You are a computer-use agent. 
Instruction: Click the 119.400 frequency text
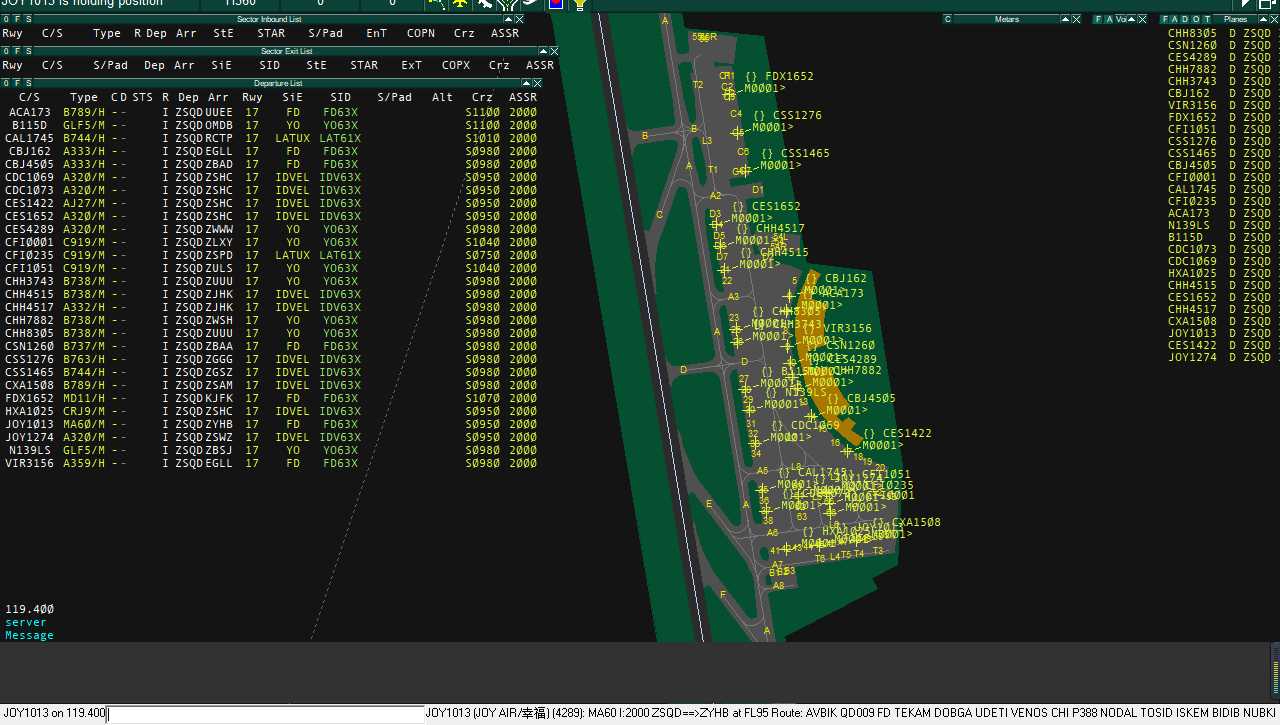(x=29, y=609)
